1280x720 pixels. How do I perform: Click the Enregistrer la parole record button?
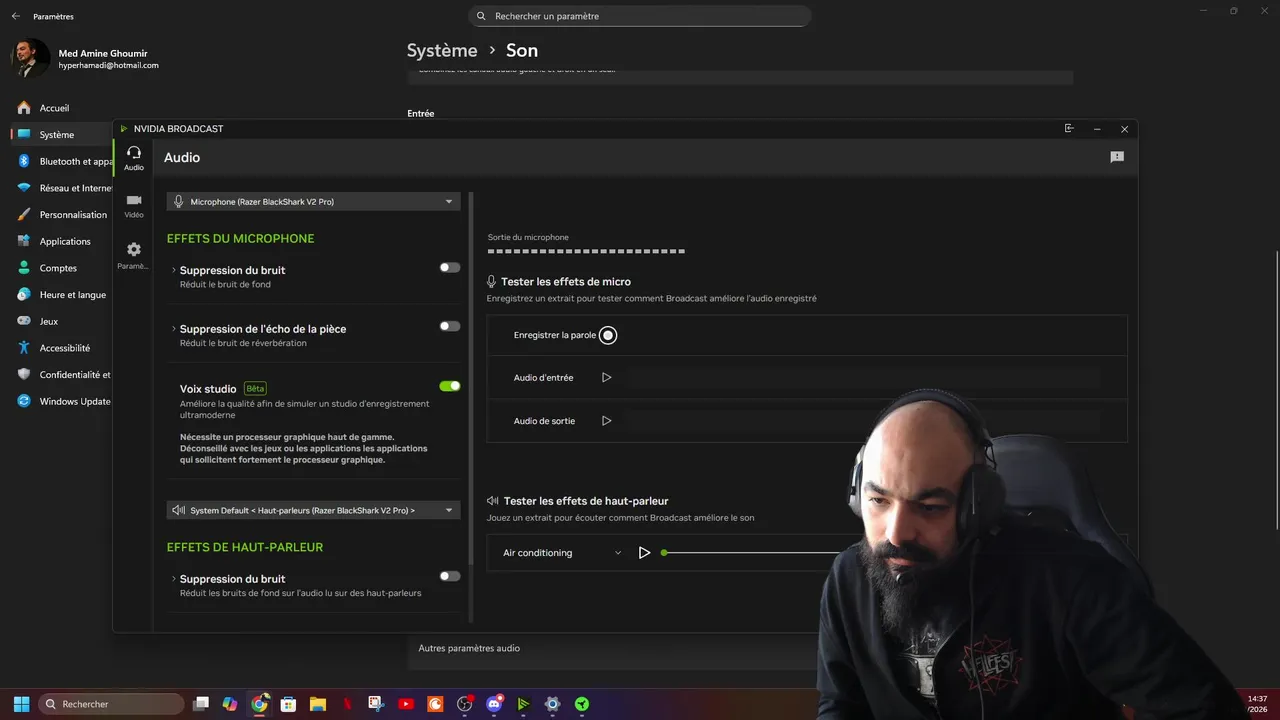pyautogui.click(x=608, y=335)
